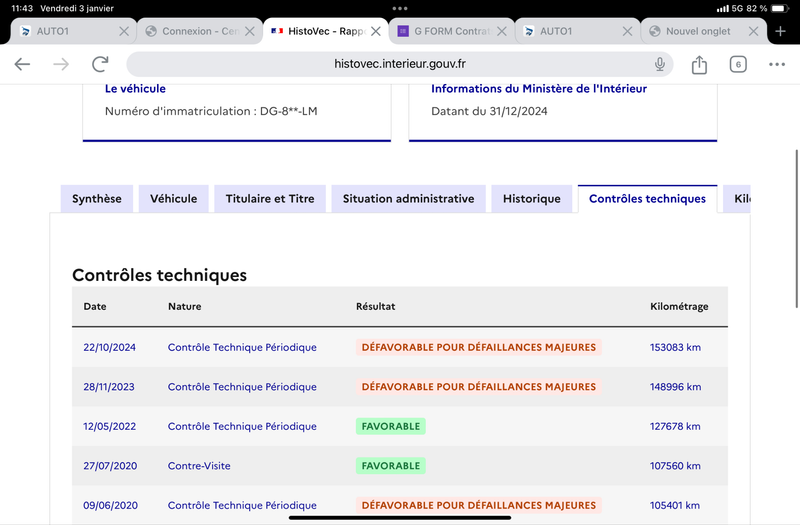Click the 12/05/2022 date cell

click(110, 427)
